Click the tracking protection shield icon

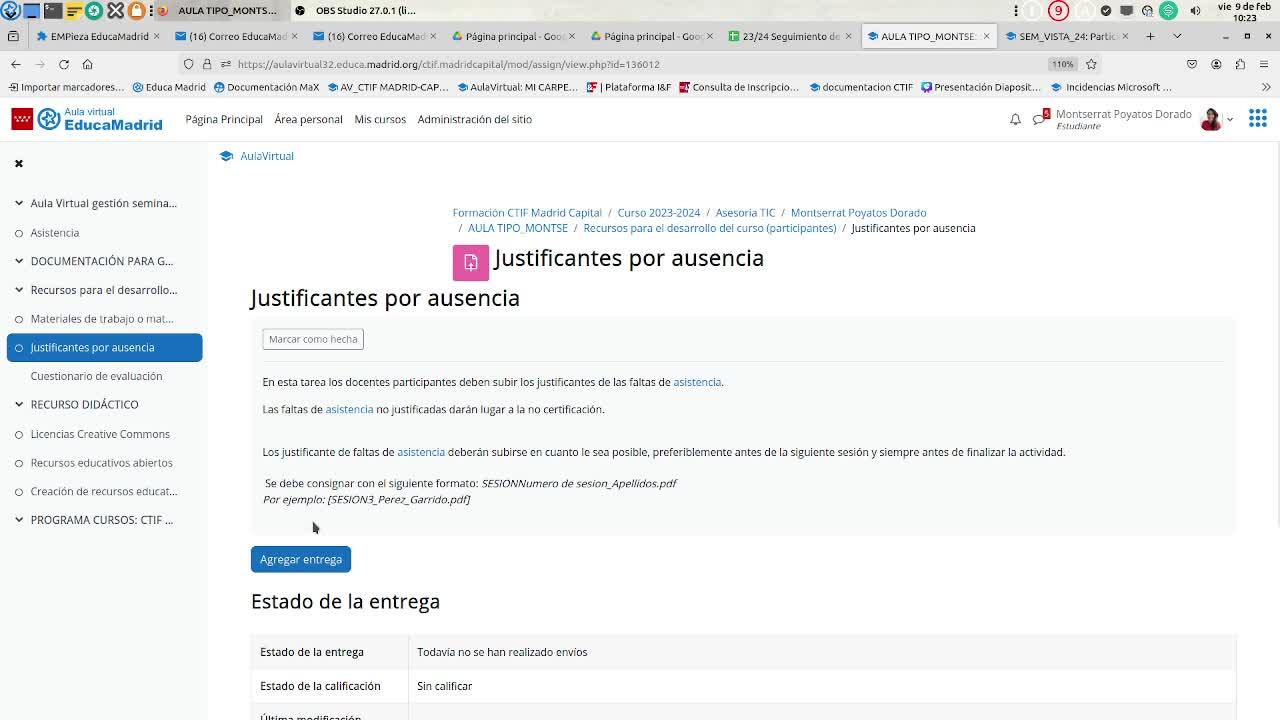[188, 64]
